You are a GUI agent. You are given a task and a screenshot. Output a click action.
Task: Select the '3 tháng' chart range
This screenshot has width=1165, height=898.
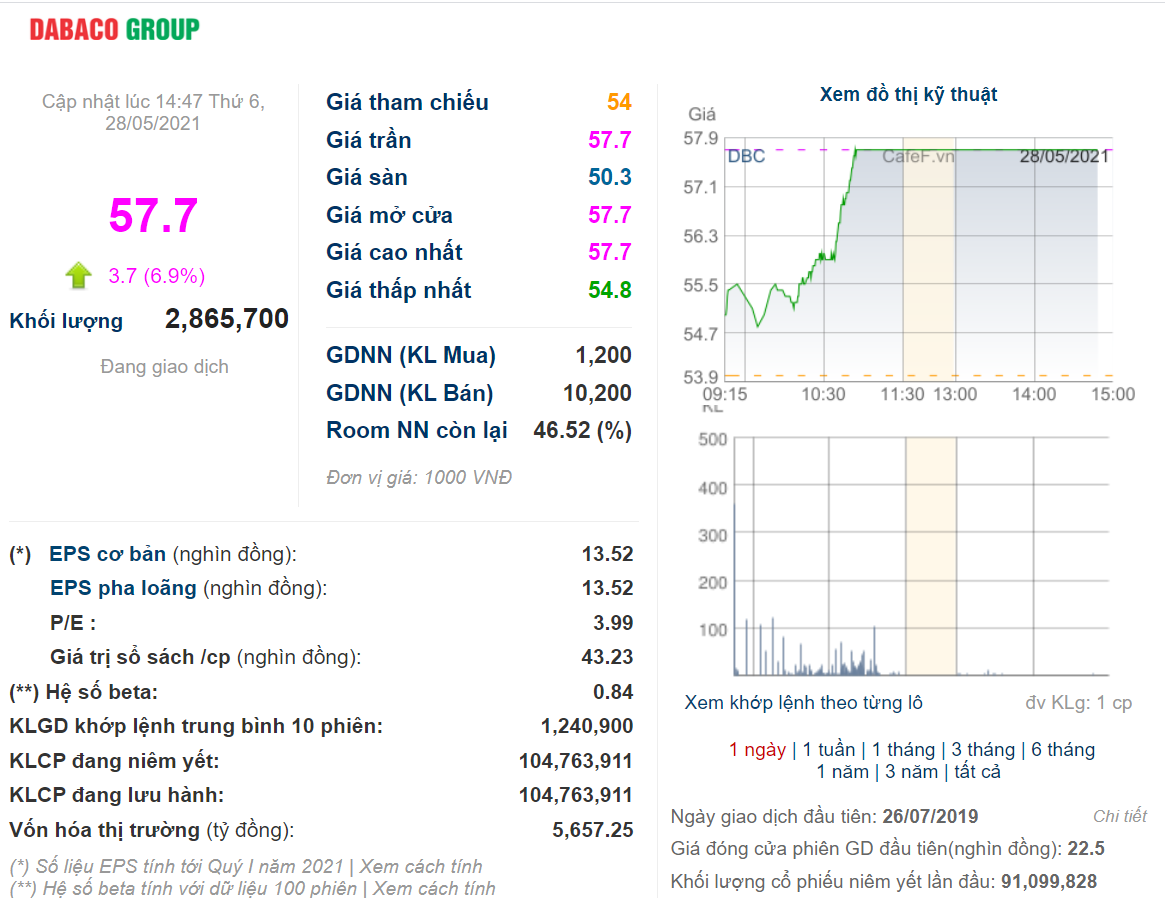[x=983, y=750]
